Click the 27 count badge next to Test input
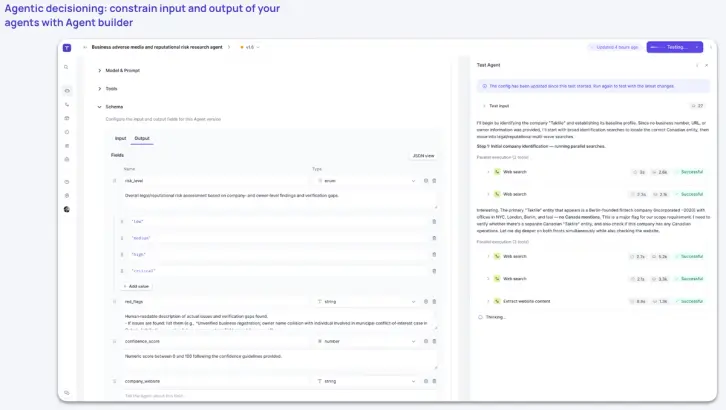The height and width of the screenshot is (410, 726). [x=697, y=106]
